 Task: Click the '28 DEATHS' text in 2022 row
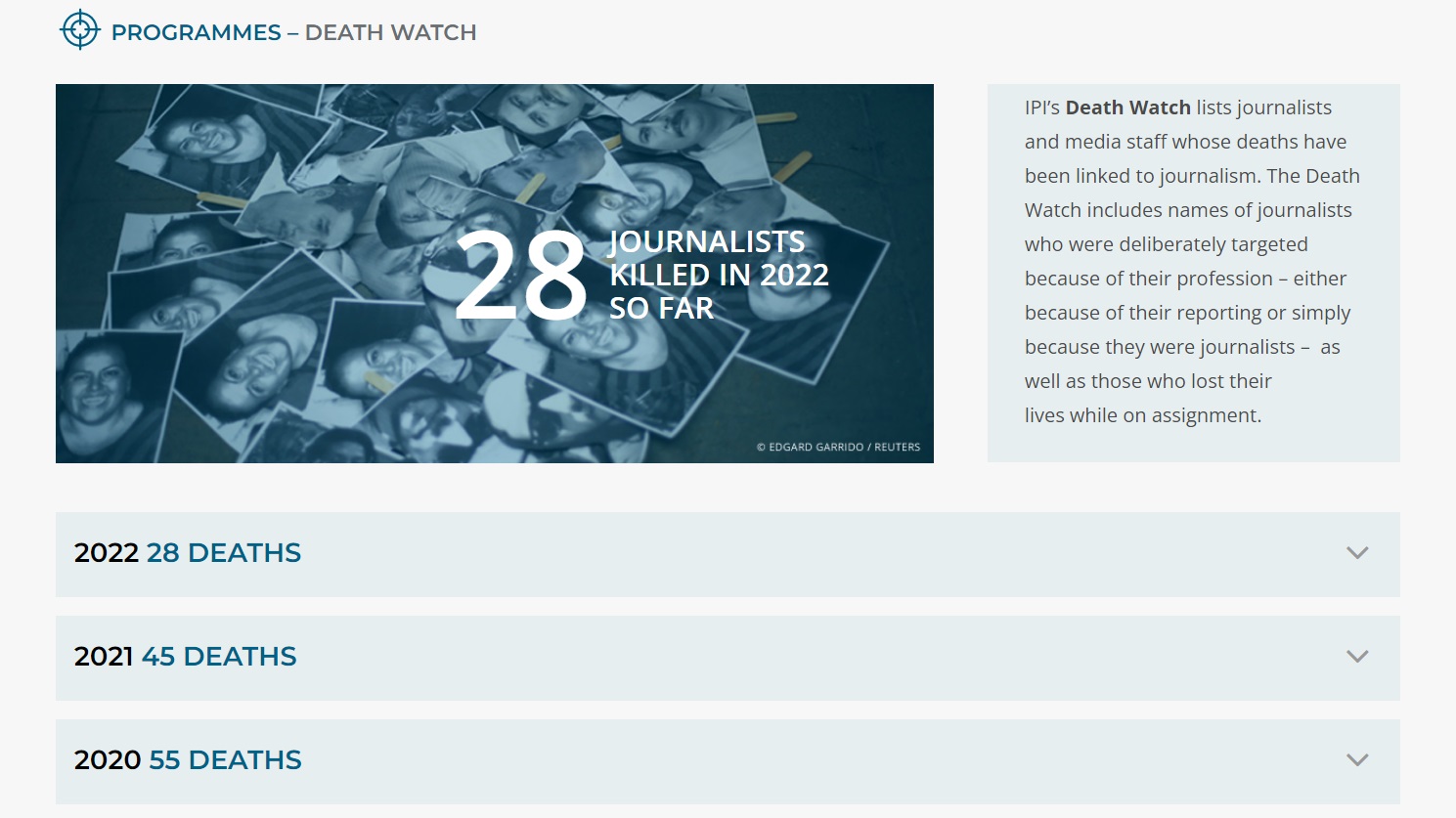(x=224, y=553)
